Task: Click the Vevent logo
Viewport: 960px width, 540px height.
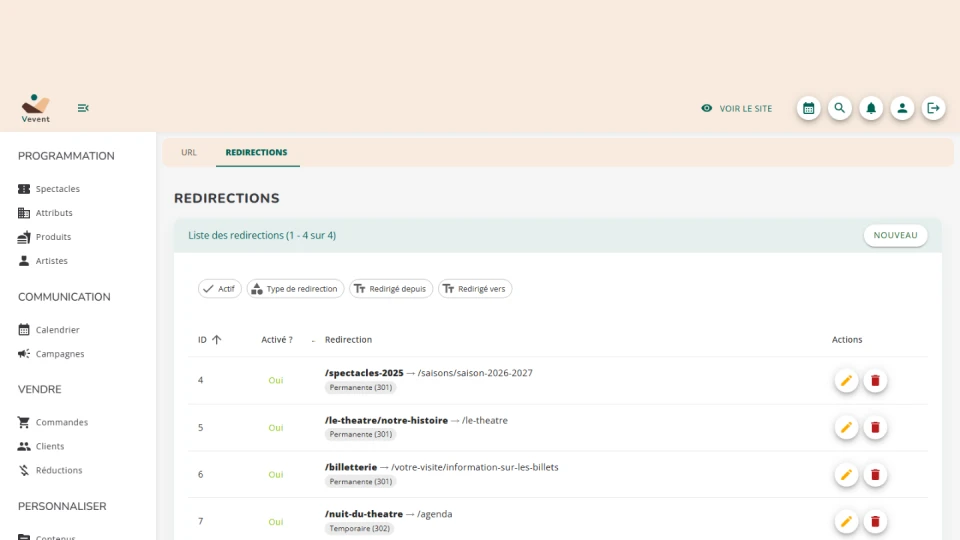Action: tap(36, 108)
